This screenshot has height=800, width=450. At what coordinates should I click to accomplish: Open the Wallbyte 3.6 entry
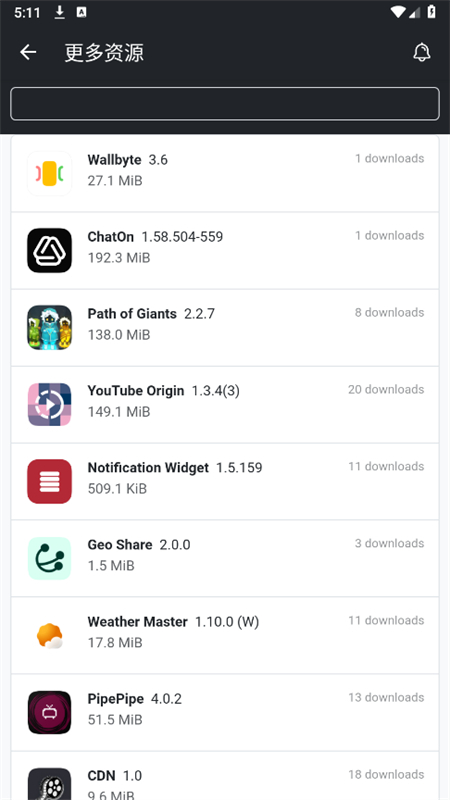225,173
